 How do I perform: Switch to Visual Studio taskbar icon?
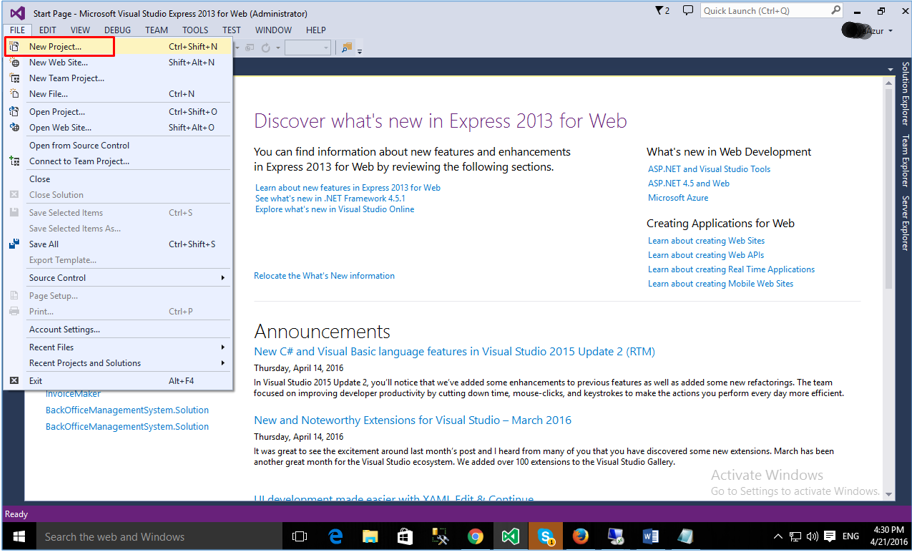(x=510, y=536)
